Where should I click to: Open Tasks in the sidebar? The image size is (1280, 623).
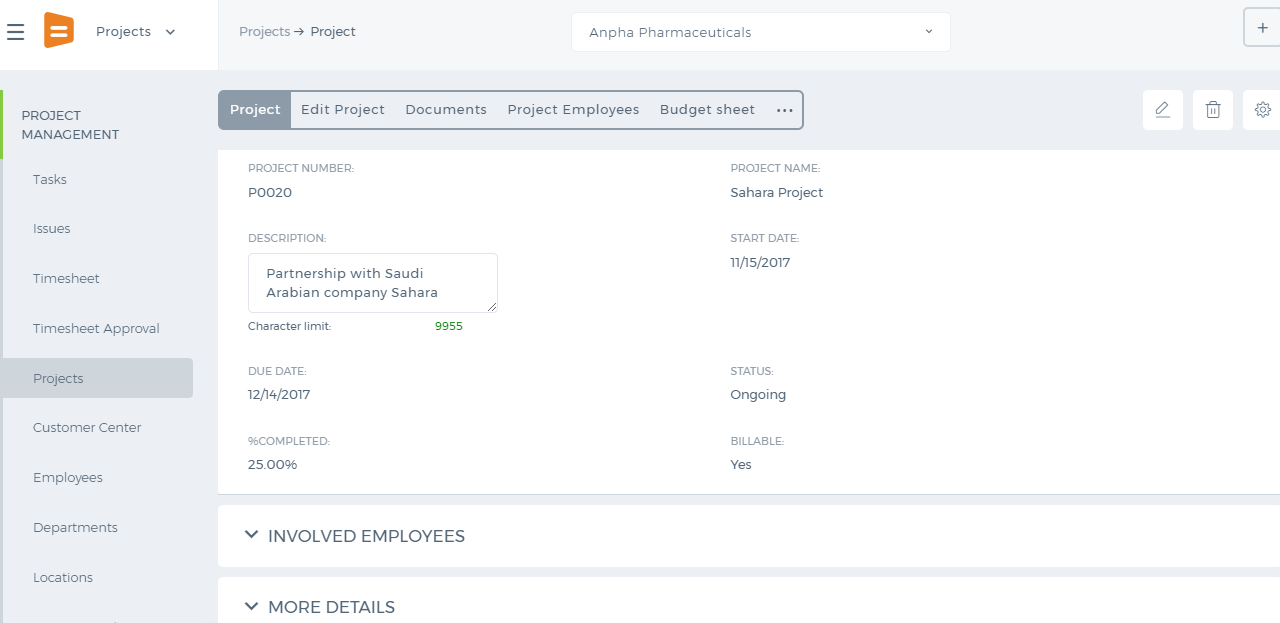click(50, 180)
